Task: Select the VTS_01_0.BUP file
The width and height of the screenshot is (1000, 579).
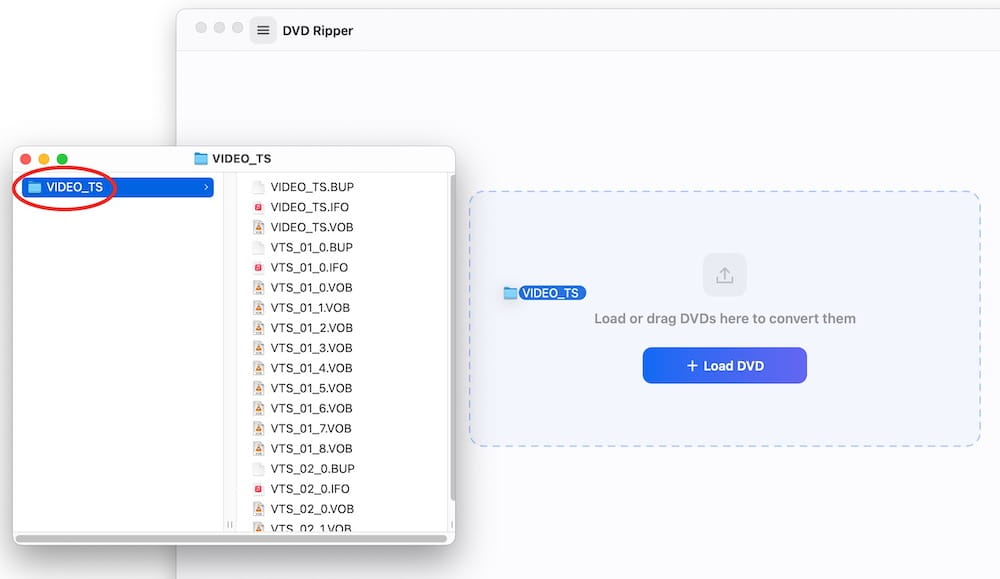Action: (311, 247)
